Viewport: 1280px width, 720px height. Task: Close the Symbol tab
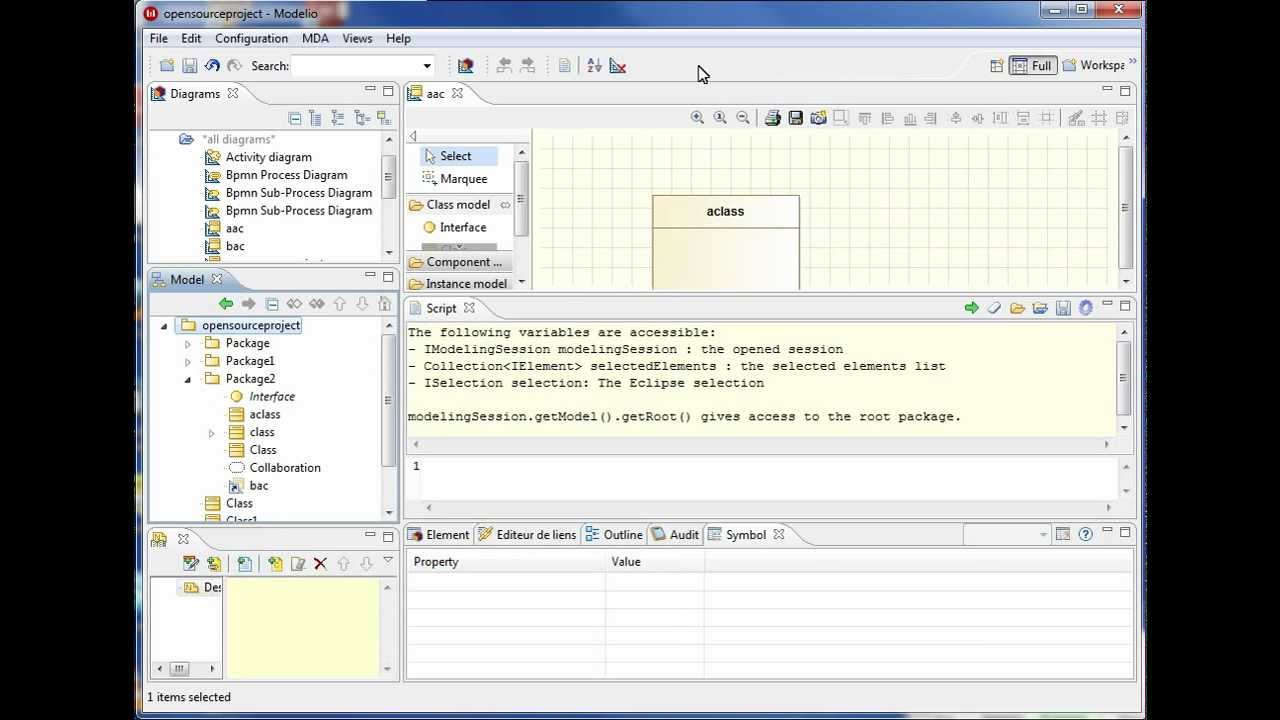779,535
